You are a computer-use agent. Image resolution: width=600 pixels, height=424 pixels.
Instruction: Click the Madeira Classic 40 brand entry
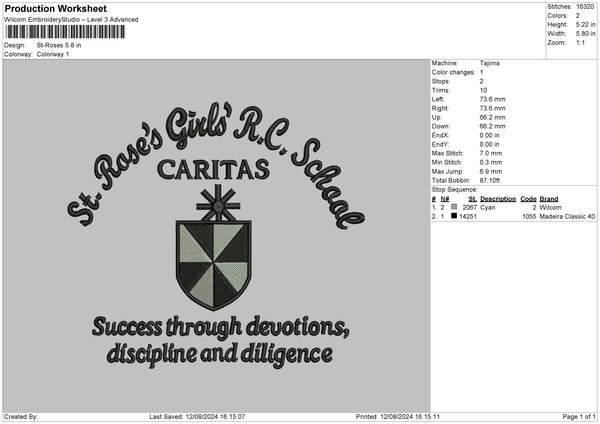567,216
